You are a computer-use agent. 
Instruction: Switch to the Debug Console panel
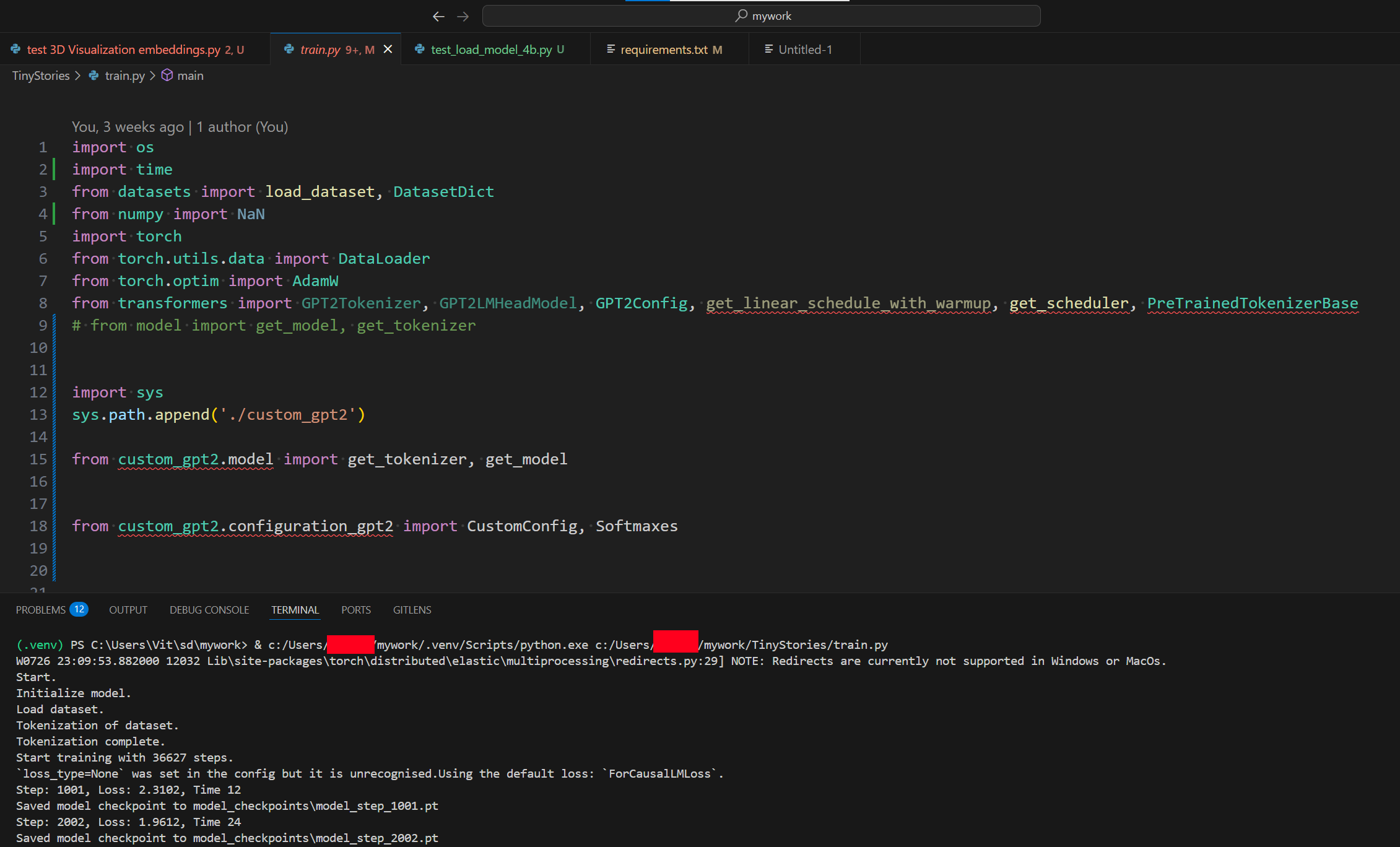[209, 610]
